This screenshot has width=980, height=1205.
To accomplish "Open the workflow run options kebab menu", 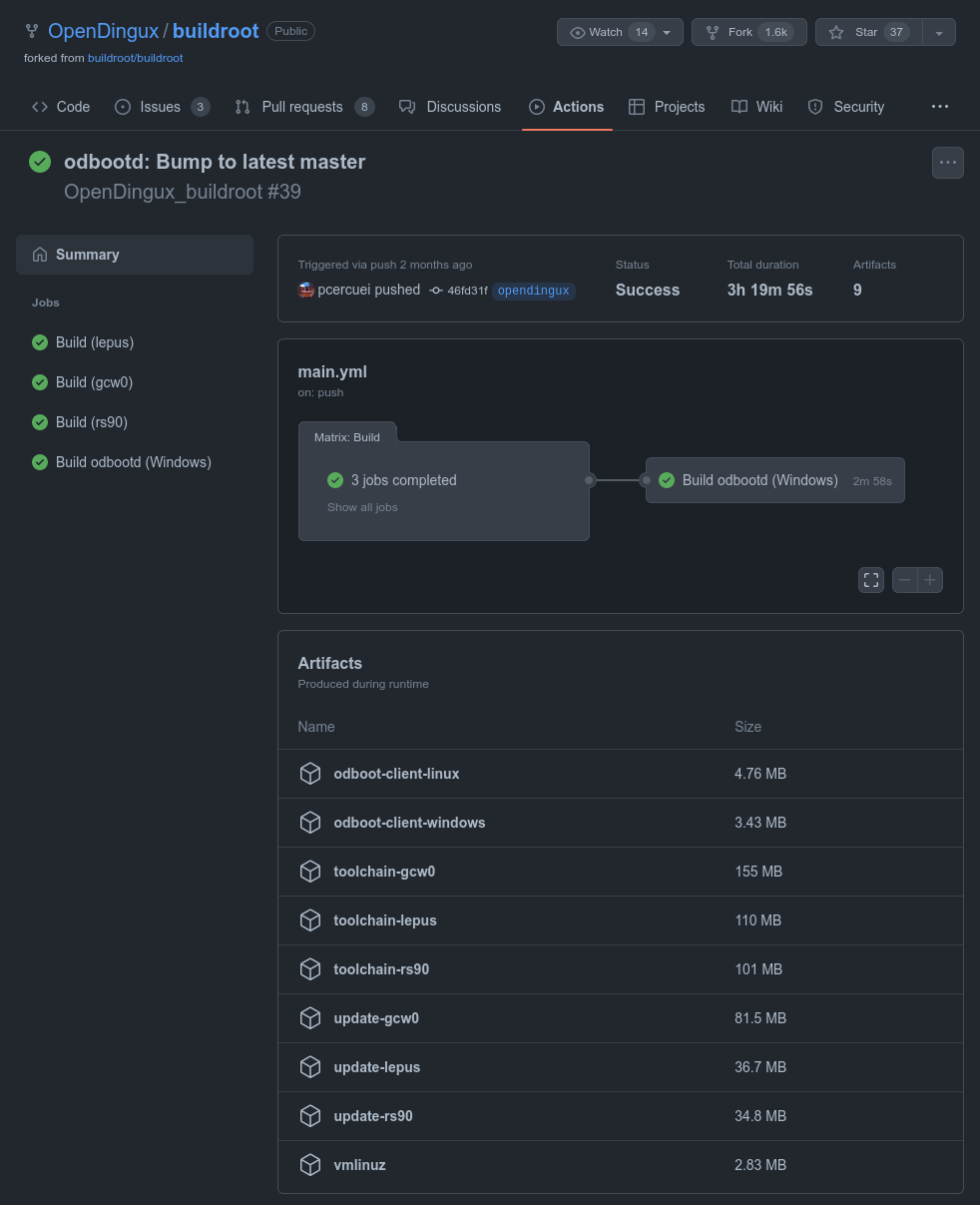I will click(x=948, y=163).
